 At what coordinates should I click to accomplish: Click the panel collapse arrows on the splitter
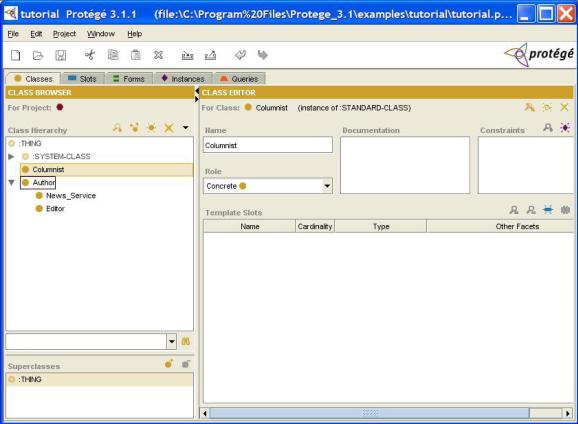coord(196,95)
